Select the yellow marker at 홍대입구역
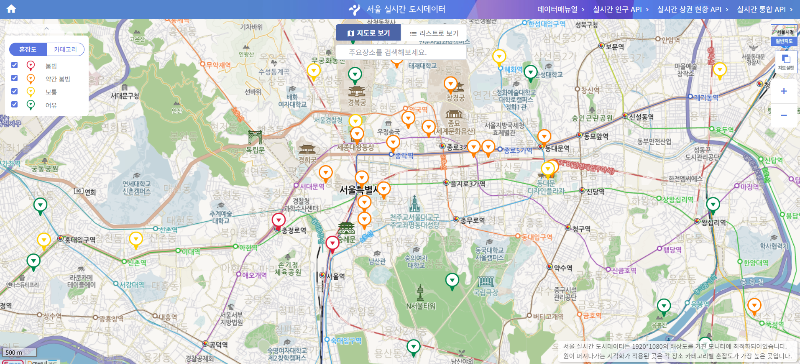The image size is (800, 364). click(44, 241)
